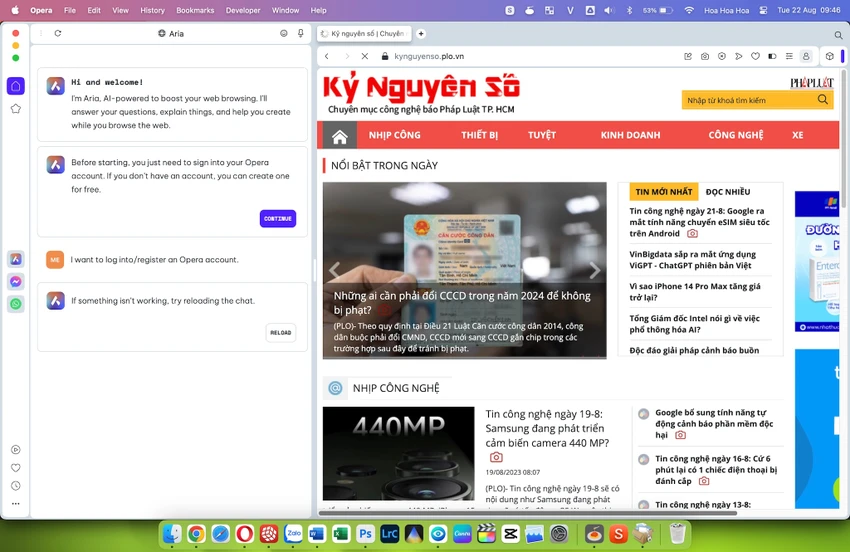Click the site home icon in red navigation bar
Image resolution: width=850 pixels, height=552 pixels.
click(x=339, y=136)
